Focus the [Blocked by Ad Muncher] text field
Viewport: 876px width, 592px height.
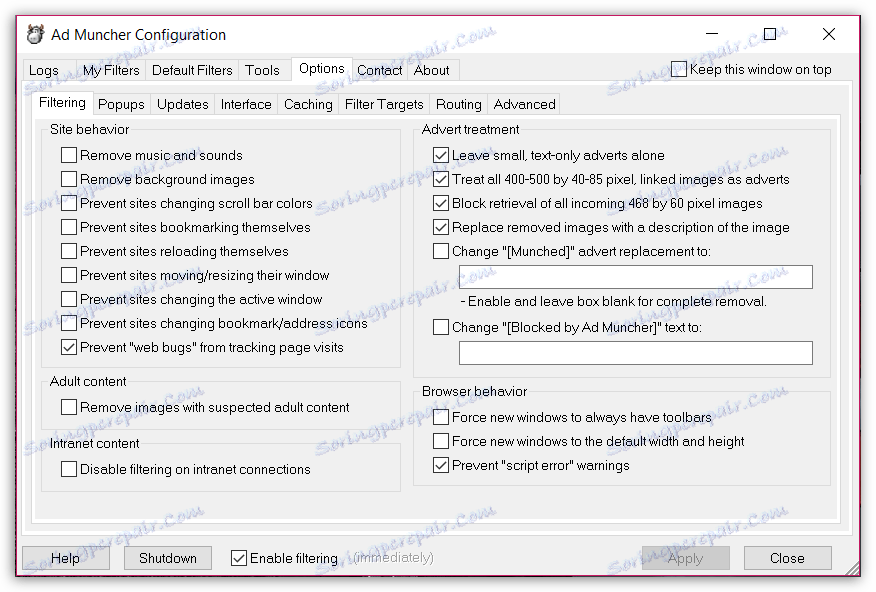(x=636, y=353)
